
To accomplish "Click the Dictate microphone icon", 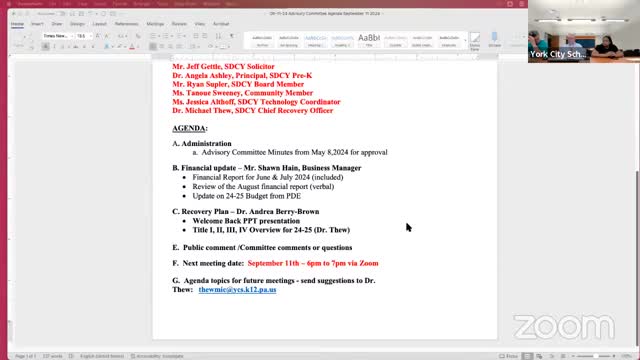I will (x=494, y=40).
